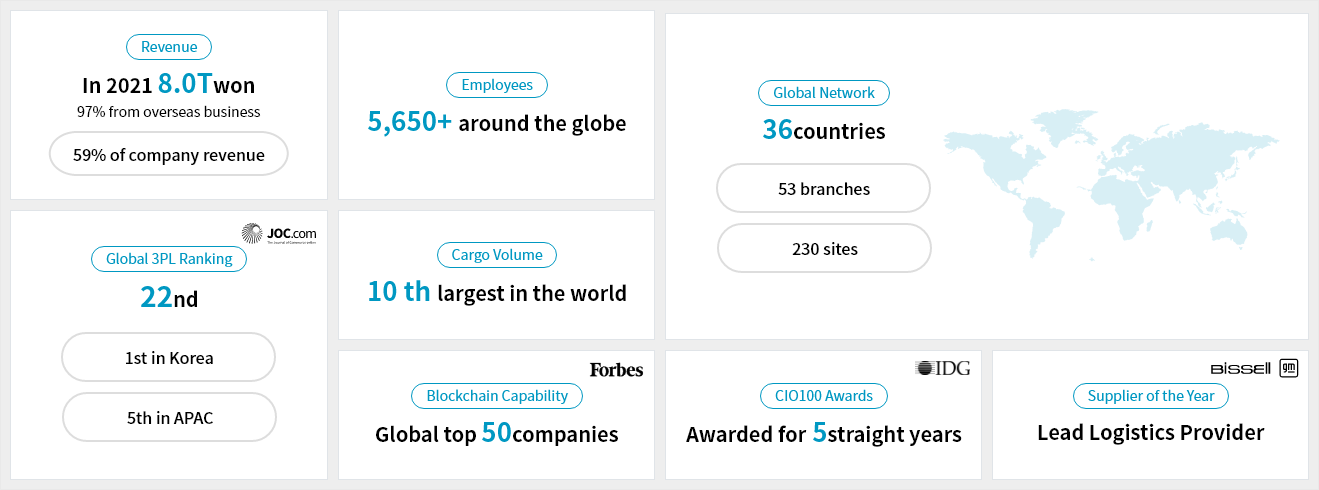Click the 59% of company revenue pill
The height and width of the screenshot is (490, 1319).
[x=169, y=155]
